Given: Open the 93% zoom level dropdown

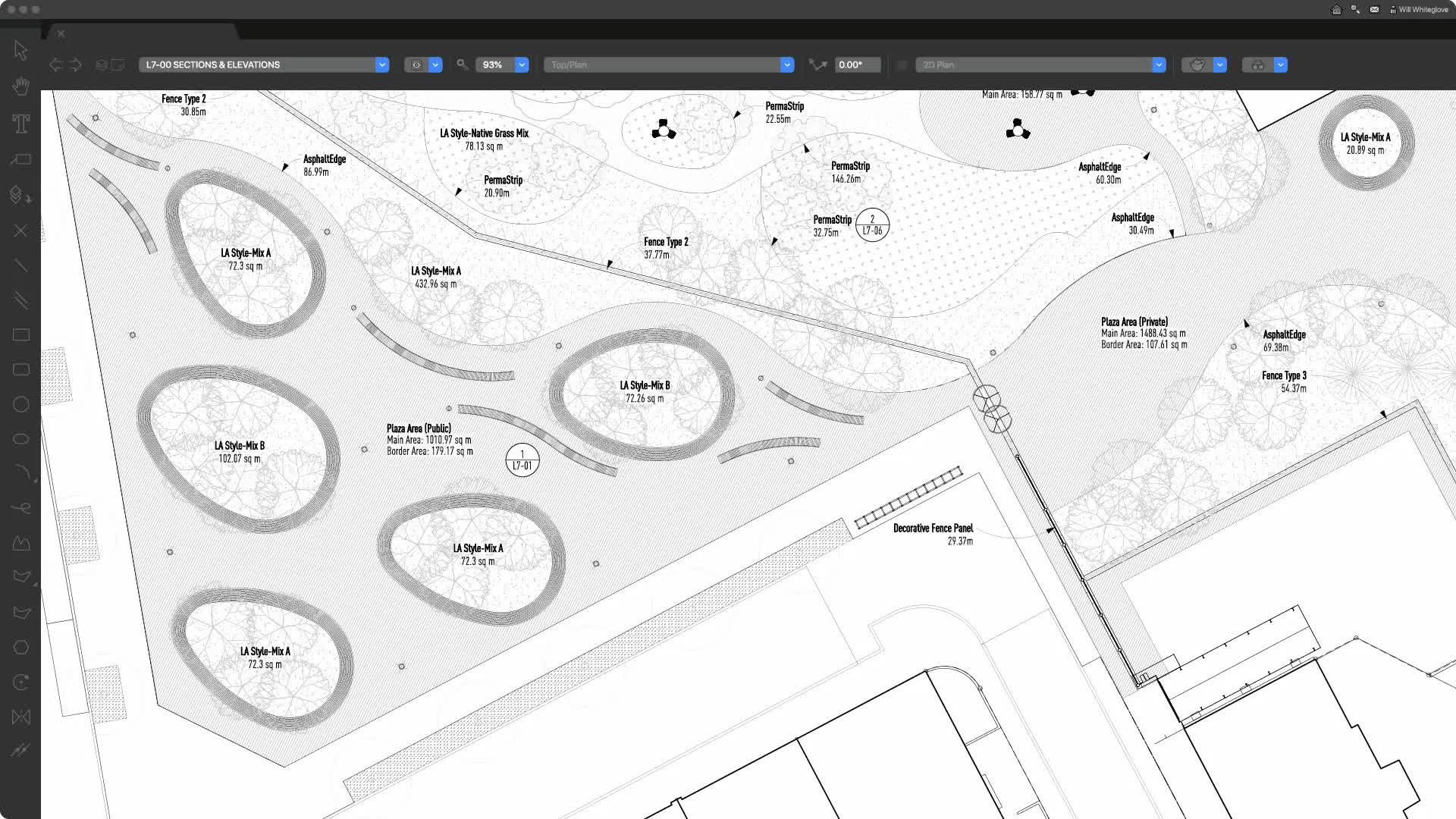Looking at the screenshot, I should (x=521, y=64).
